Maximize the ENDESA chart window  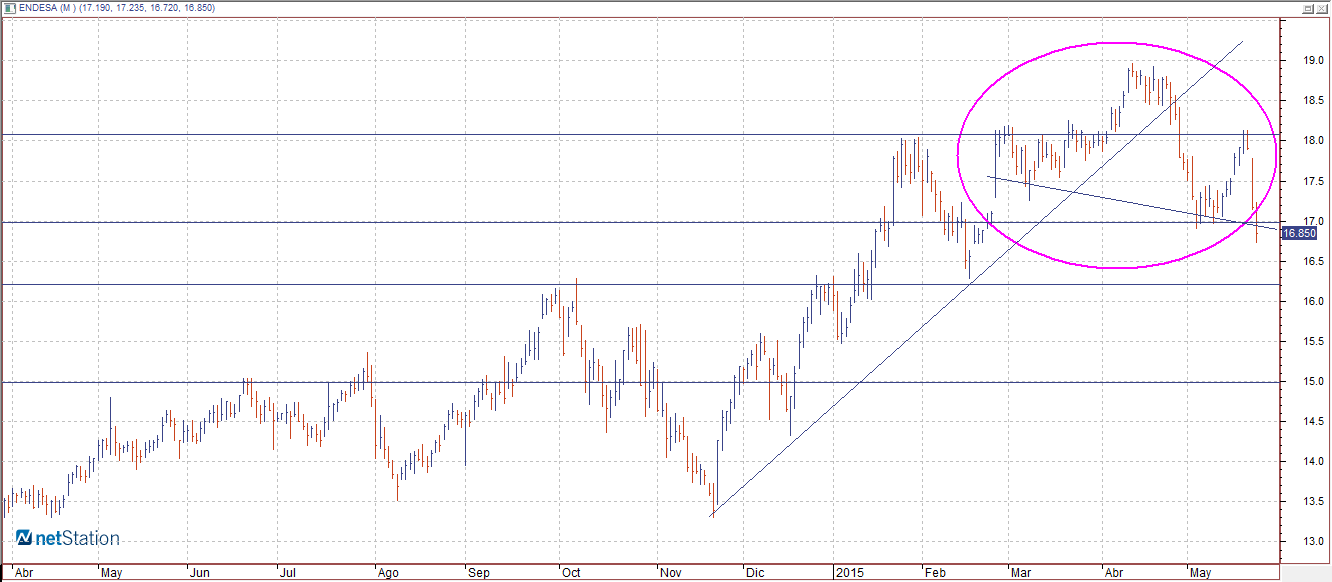point(1306,8)
